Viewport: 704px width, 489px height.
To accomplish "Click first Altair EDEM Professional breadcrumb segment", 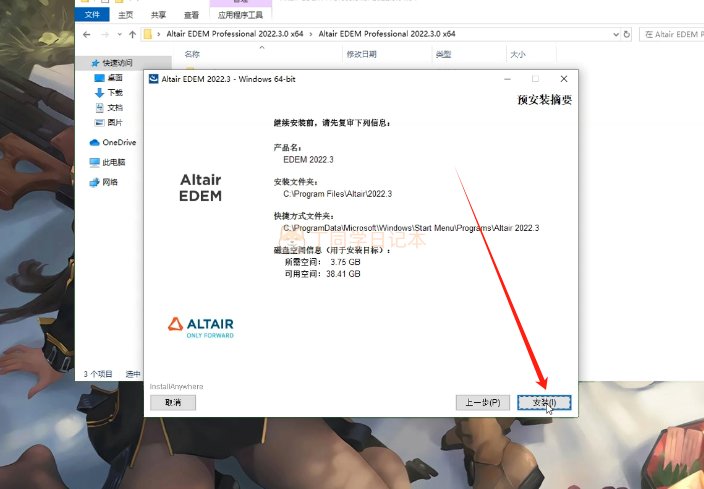I will [235, 34].
